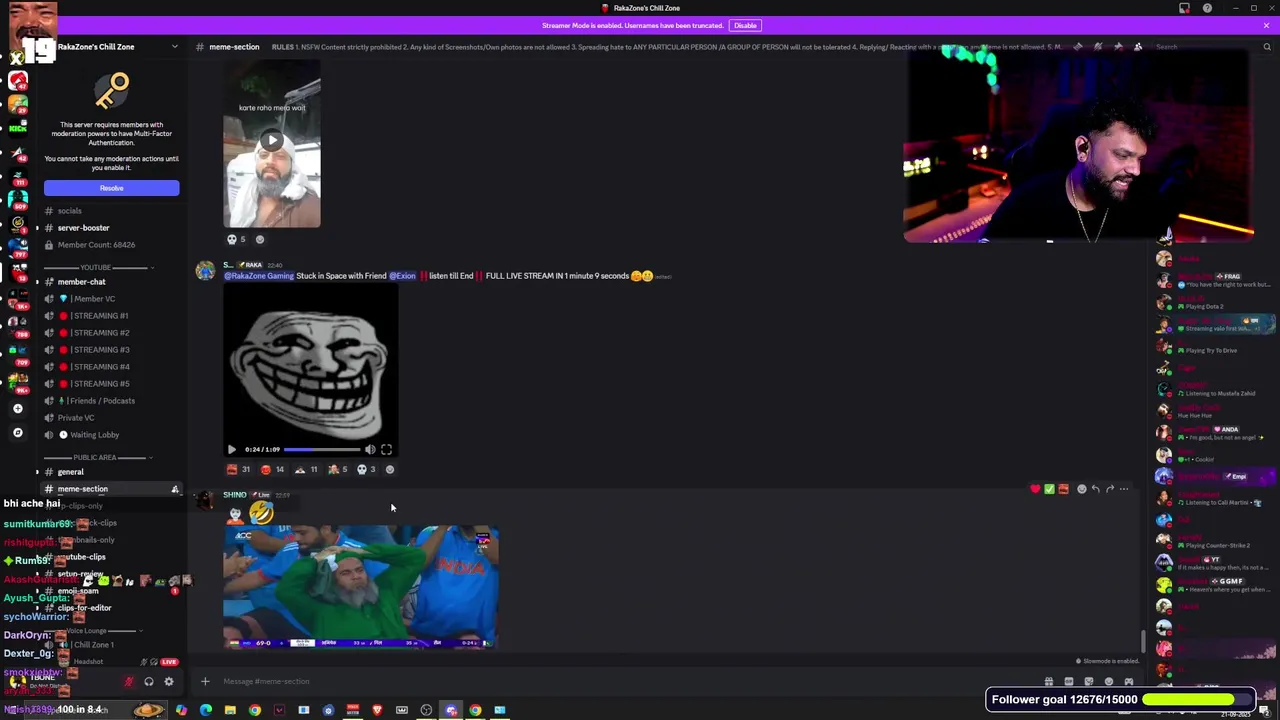Open the server-booster channel
Image resolution: width=1280 pixels, height=720 pixels.
pyautogui.click(x=111, y=228)
